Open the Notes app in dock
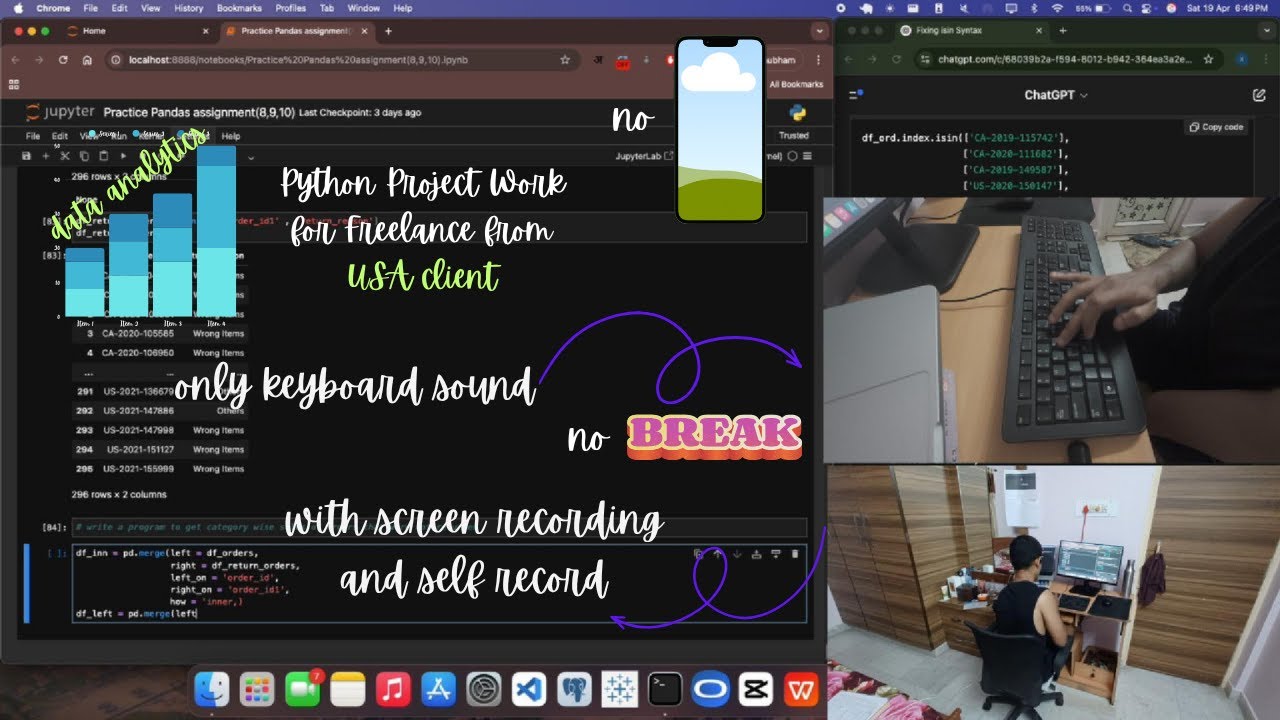1280x720 pixels. 348,689
